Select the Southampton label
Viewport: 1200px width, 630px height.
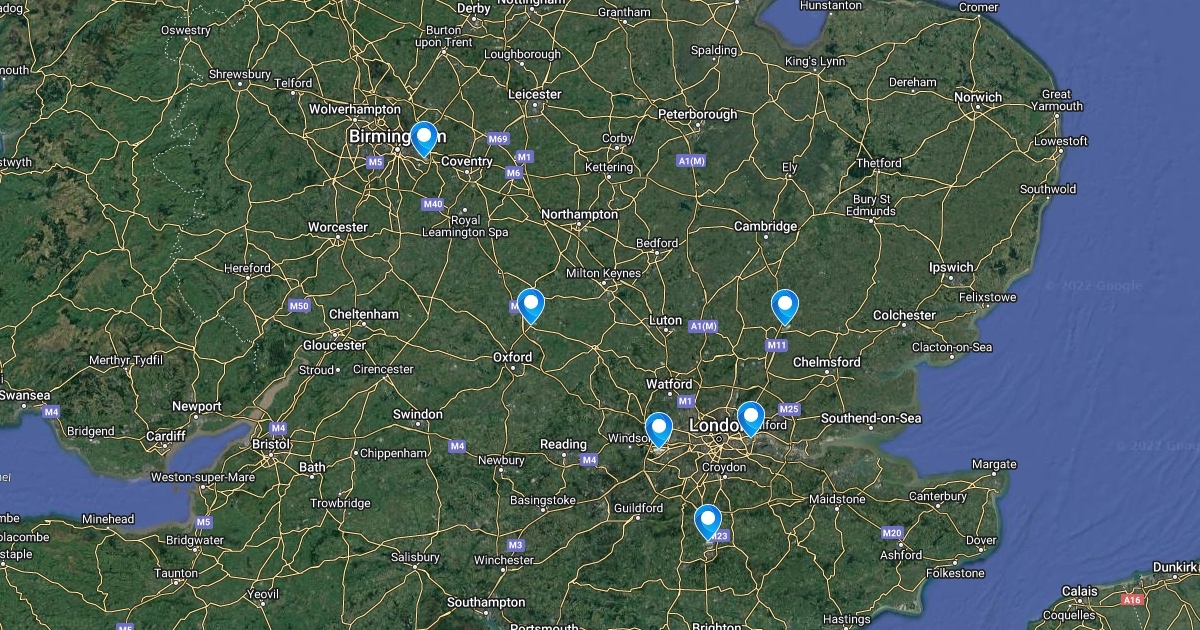coord(486,602)
